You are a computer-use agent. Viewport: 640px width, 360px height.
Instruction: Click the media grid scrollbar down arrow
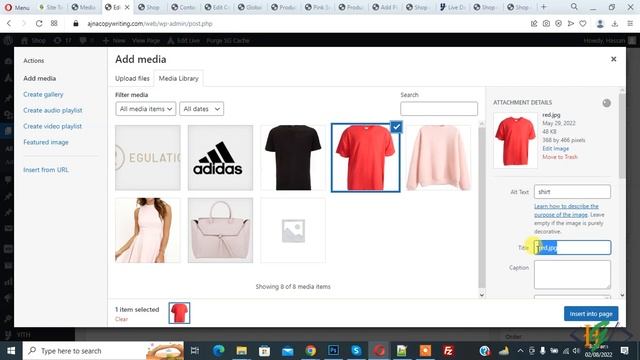click(482, 295)
